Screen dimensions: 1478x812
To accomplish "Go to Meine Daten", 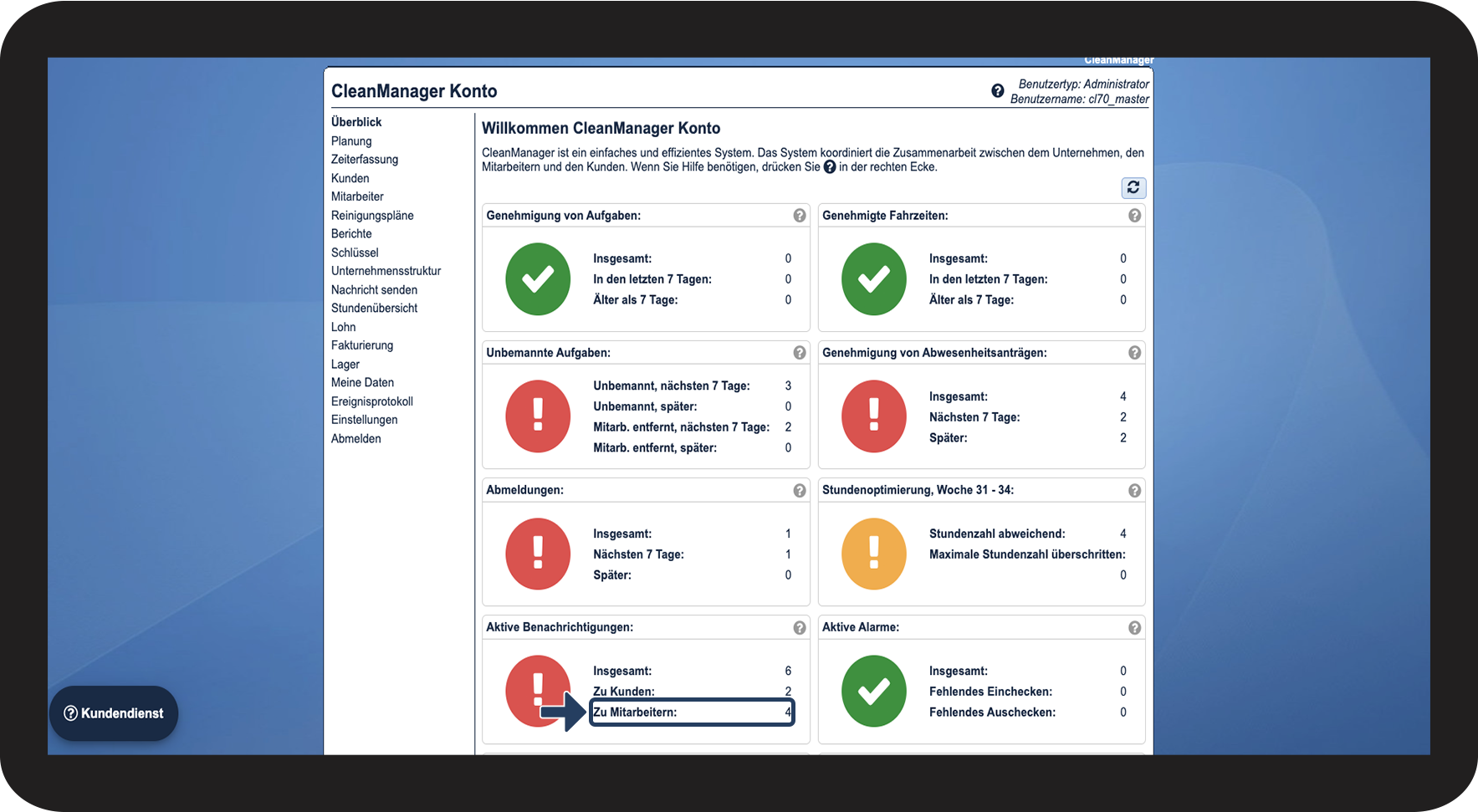I will point(362,383).
